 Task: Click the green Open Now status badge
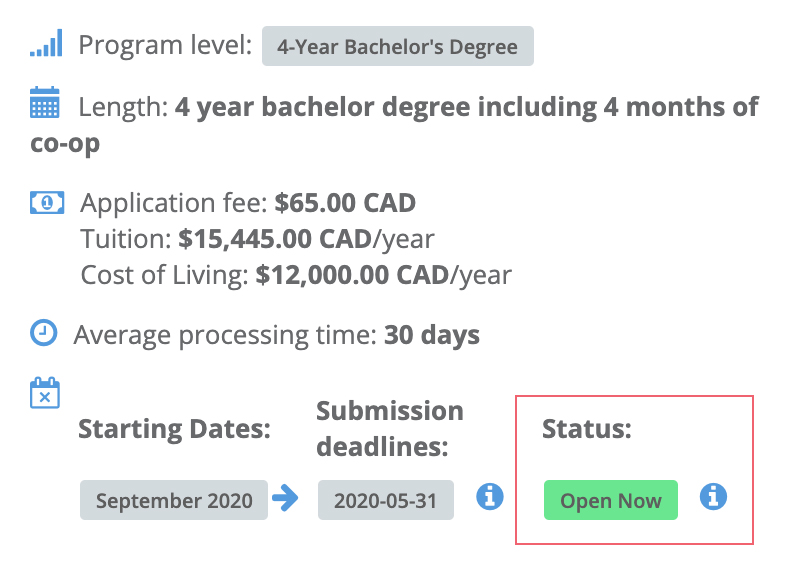point(610,500)
